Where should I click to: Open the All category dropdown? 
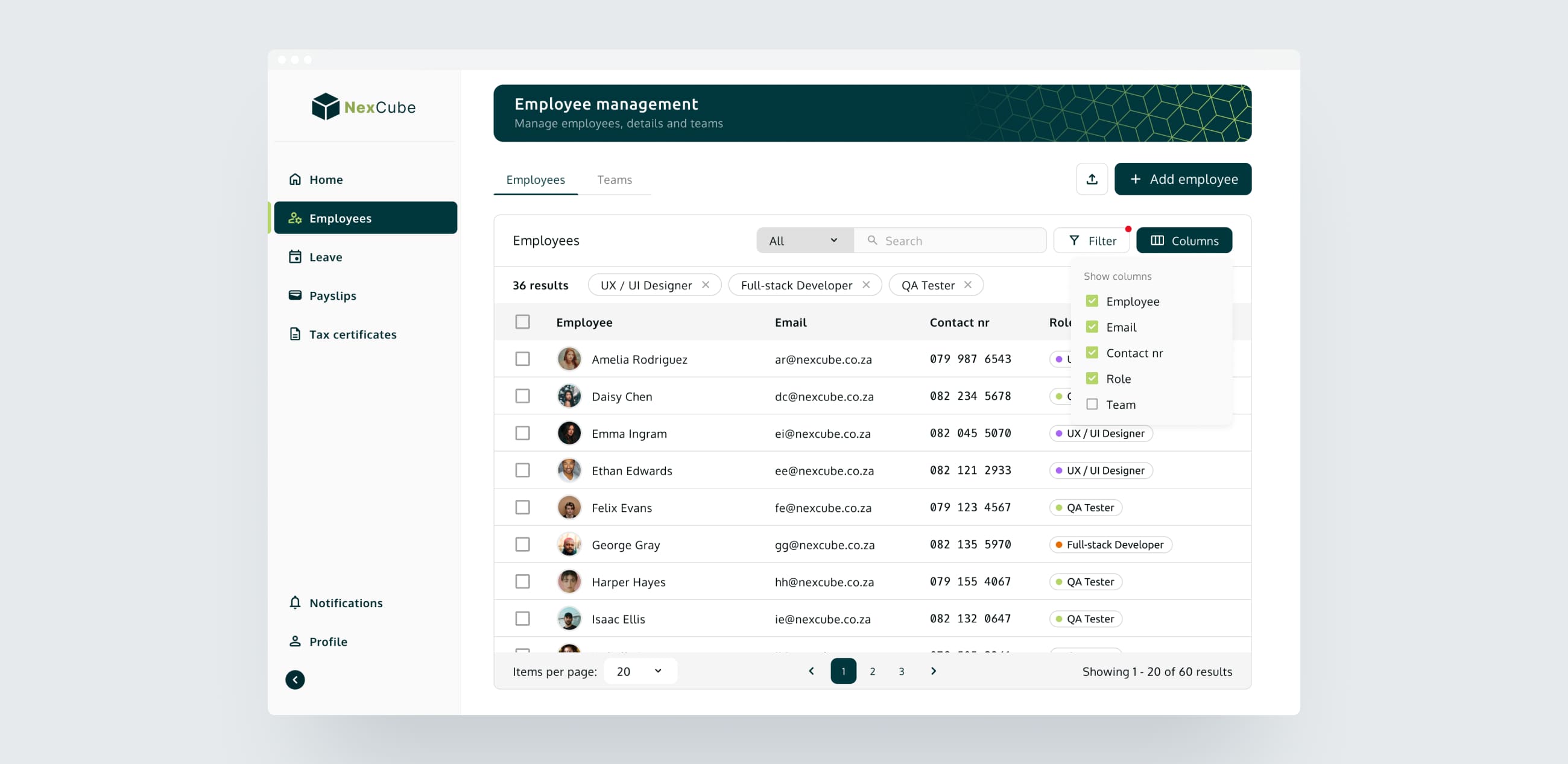(x=805, y=241)
